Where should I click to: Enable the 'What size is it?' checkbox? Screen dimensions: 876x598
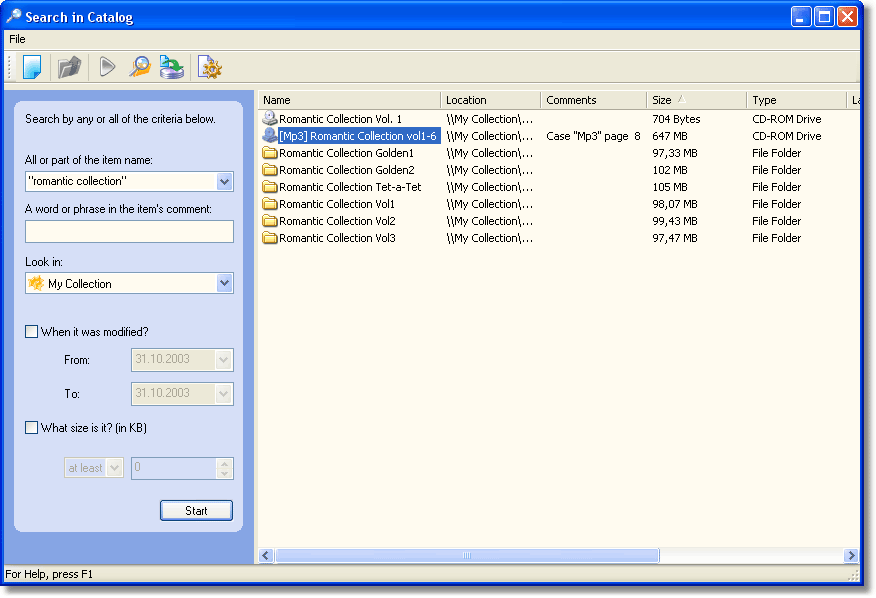click(32, 428)
